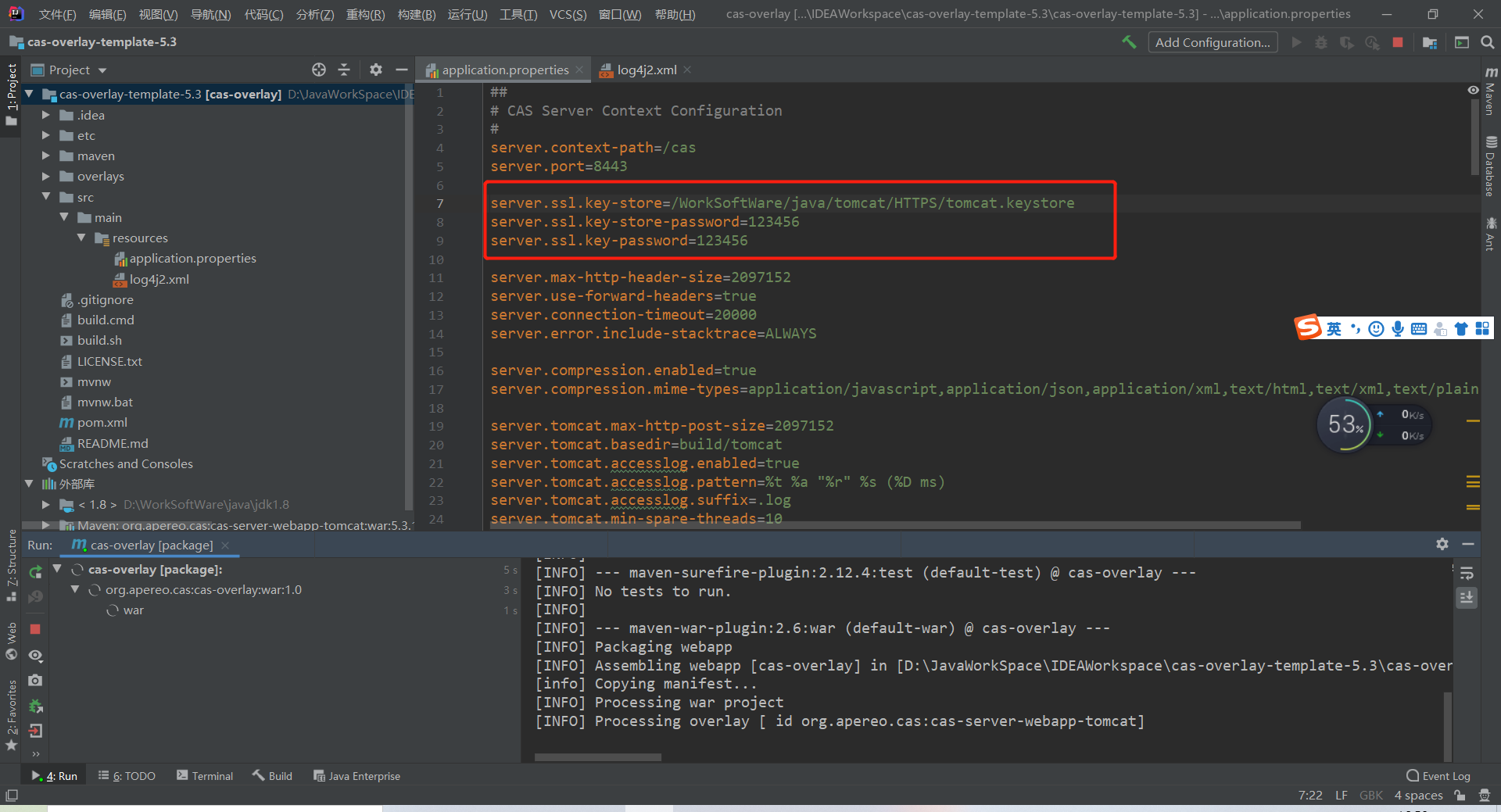This screenshot has width=1501, height=812.
Task: Toggle the Favorites tool window side tab
Action: click(x=11, y=715)
